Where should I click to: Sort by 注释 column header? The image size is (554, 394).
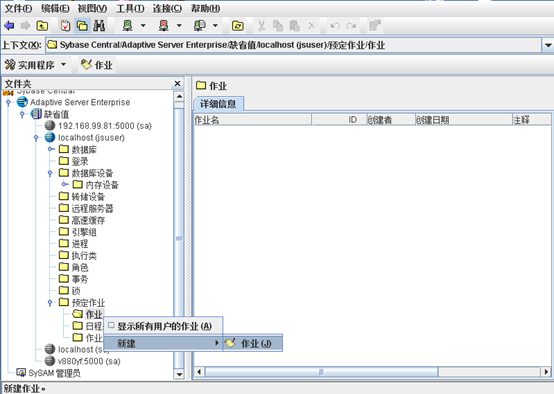[532, 119]
